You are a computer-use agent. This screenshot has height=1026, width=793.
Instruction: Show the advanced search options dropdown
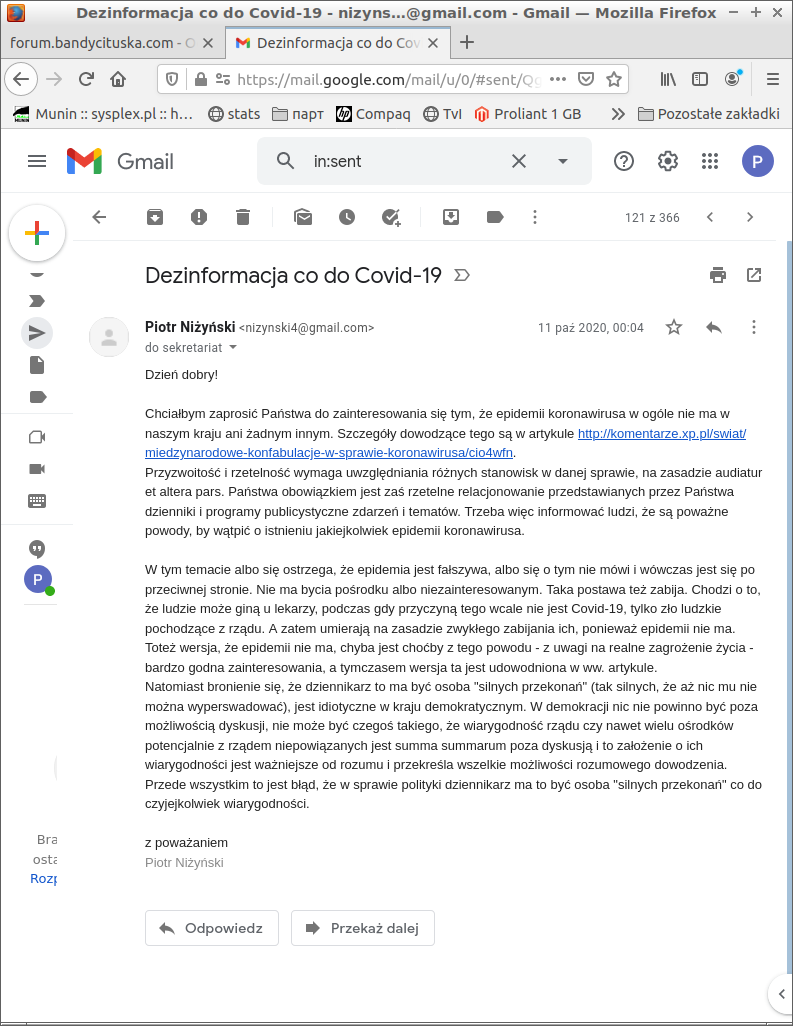(563, 161)
